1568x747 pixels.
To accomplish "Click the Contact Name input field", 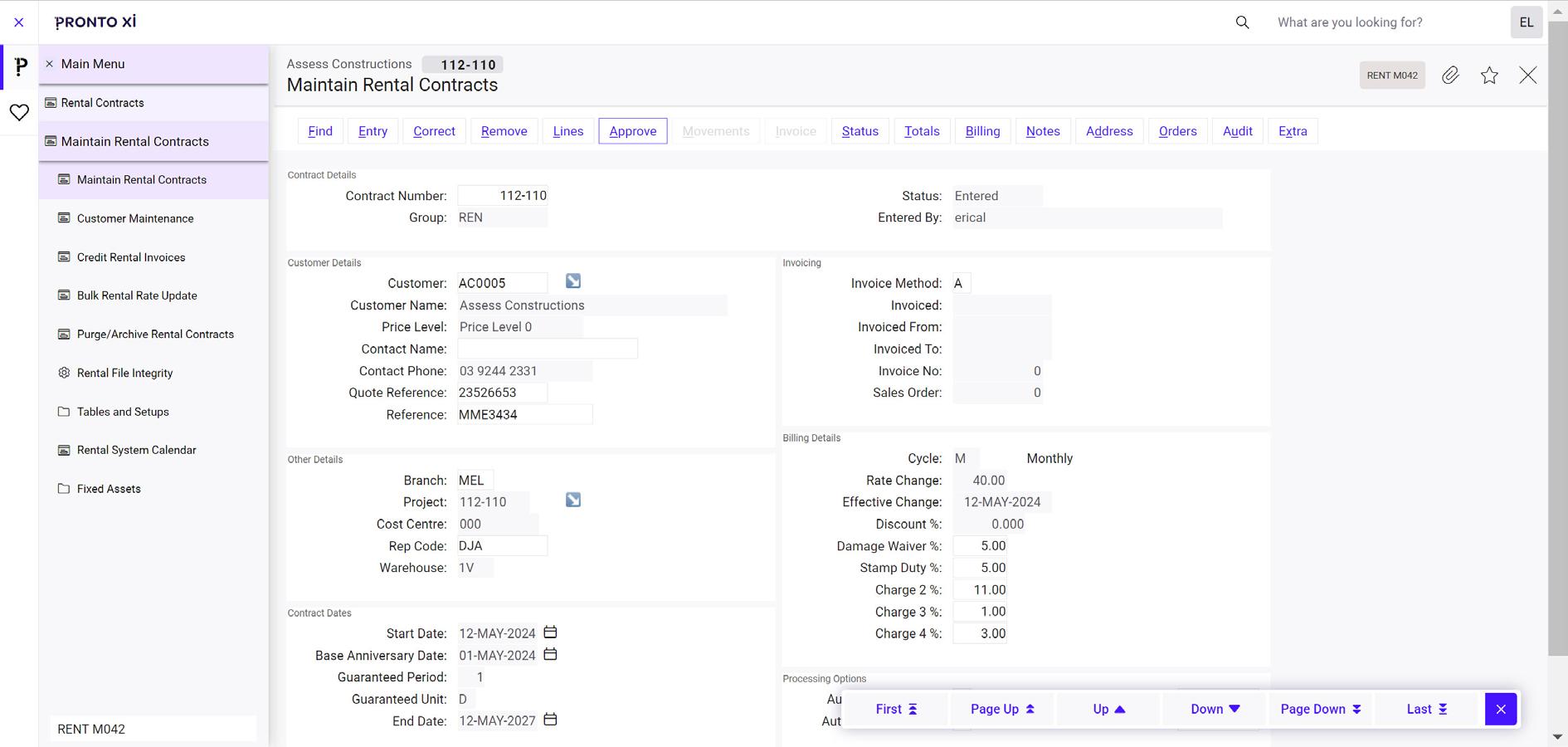I will [548, 349].
